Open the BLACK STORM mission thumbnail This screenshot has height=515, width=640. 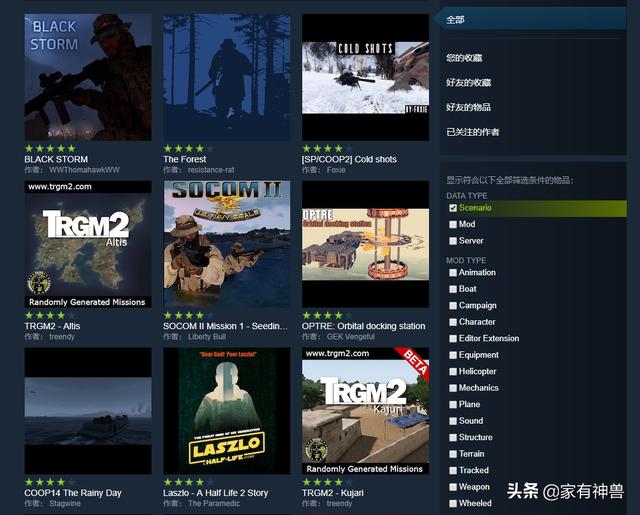[x=88, y=78]
